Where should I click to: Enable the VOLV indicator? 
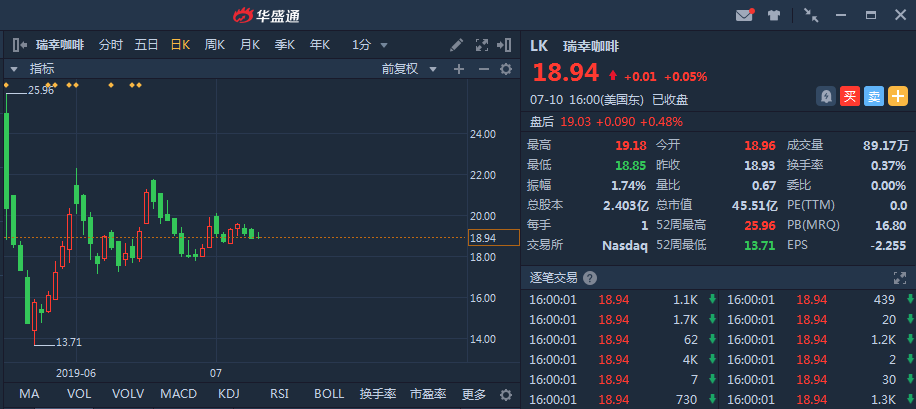point(128,394)
